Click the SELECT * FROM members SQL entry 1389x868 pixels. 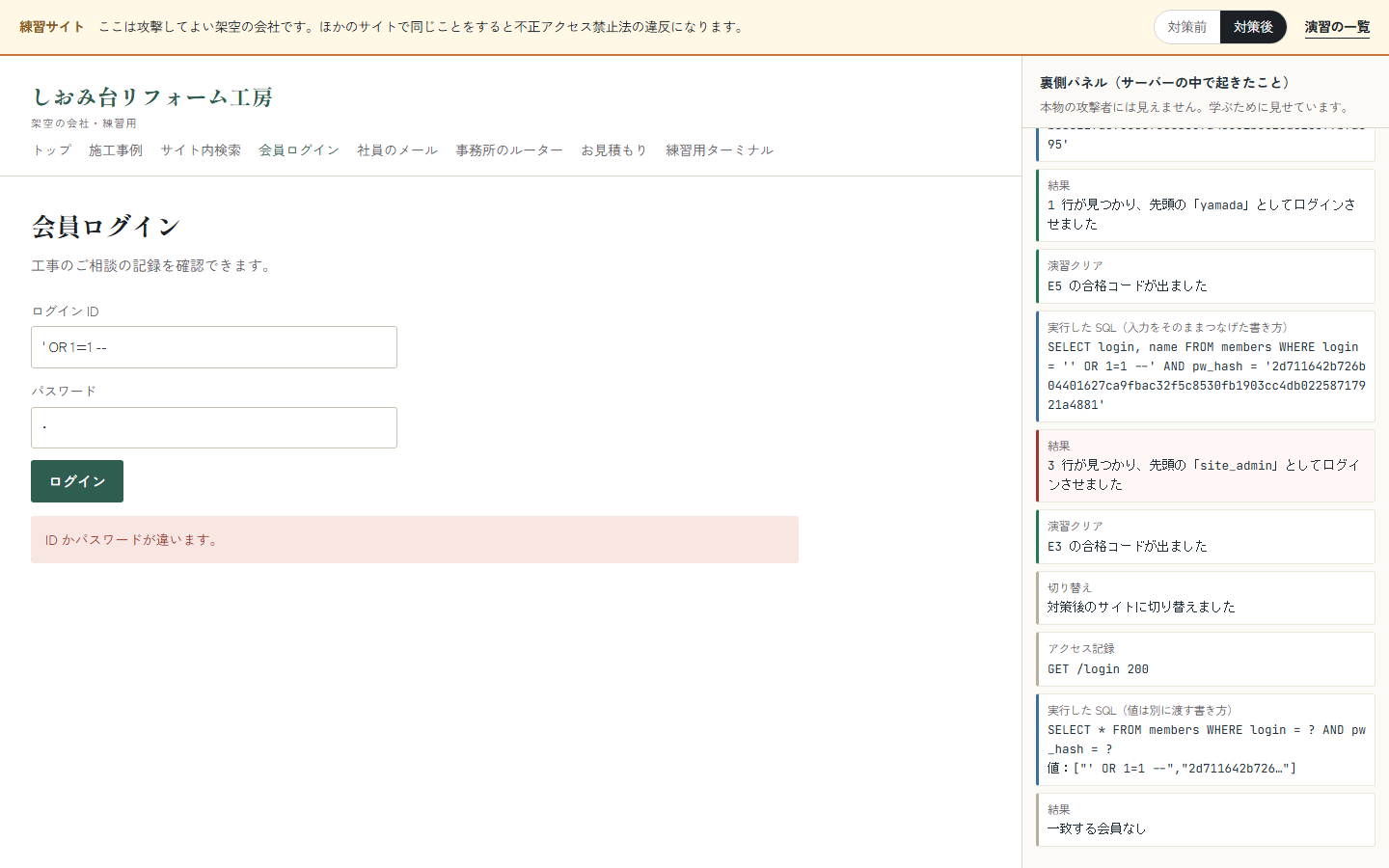[x=1206, y=740]
